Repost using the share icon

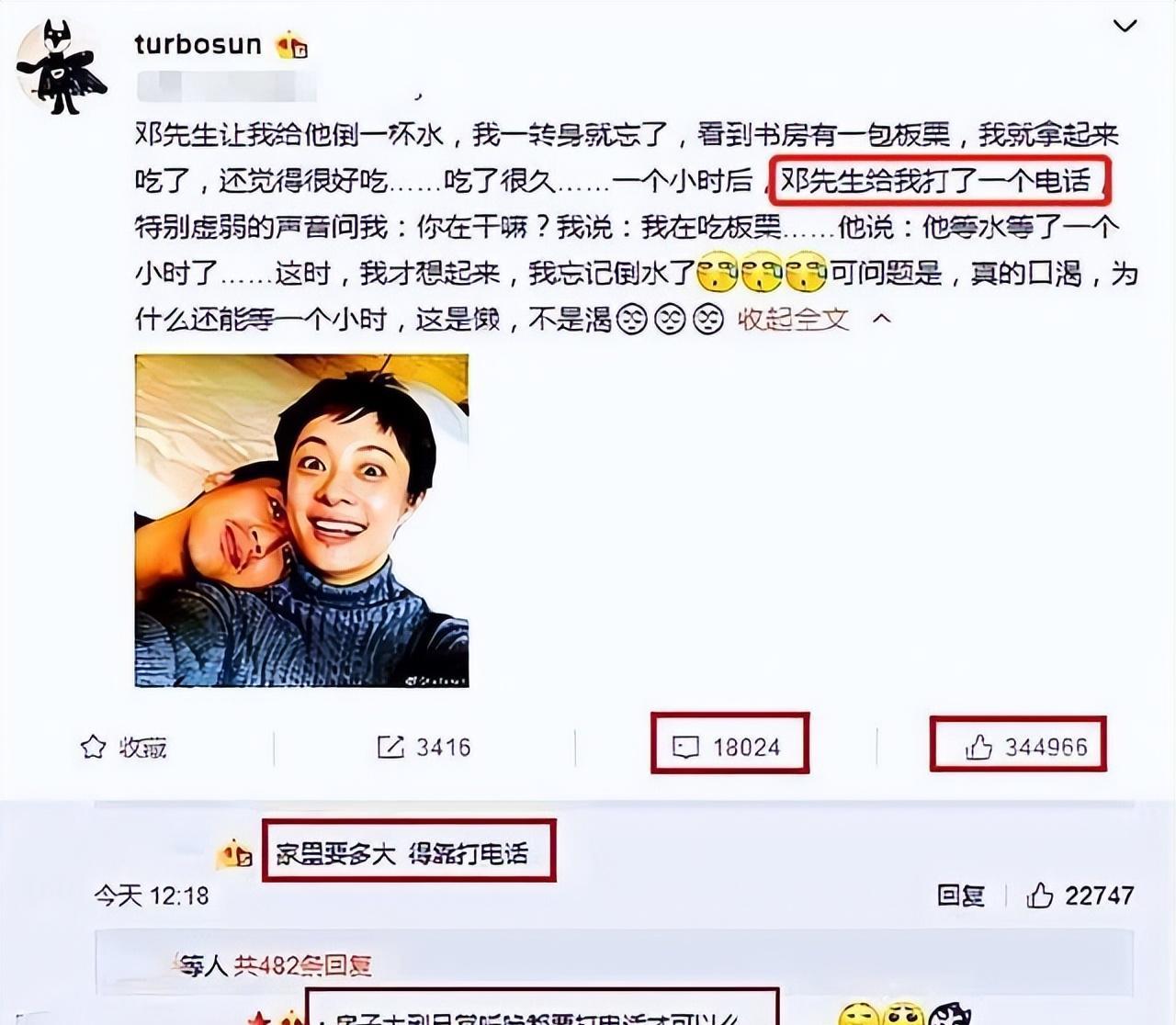(x=390, y=747)
